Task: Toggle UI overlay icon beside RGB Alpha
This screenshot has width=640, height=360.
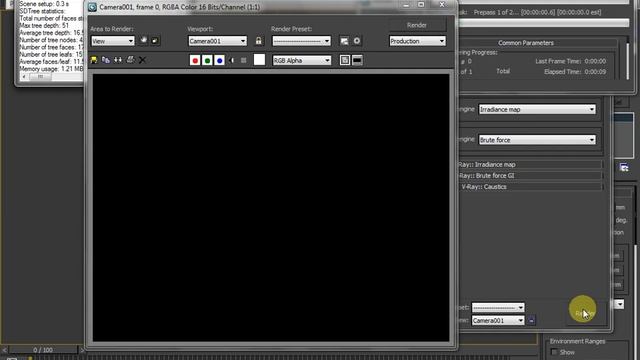Action: [345, 60]
